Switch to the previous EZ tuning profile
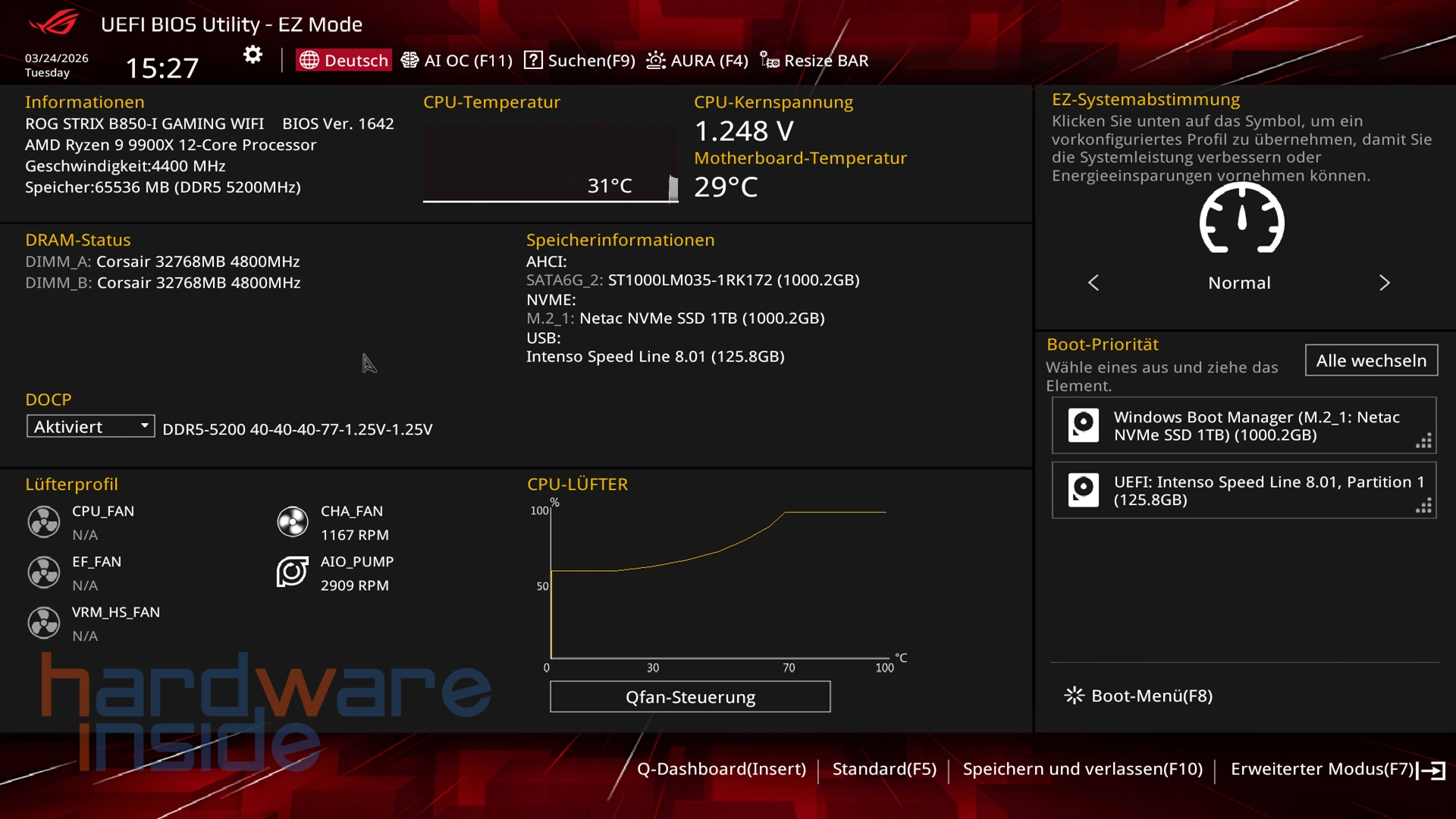Image resolution: width=1456 pixels, height=819 pixels. coord(1094,283)
